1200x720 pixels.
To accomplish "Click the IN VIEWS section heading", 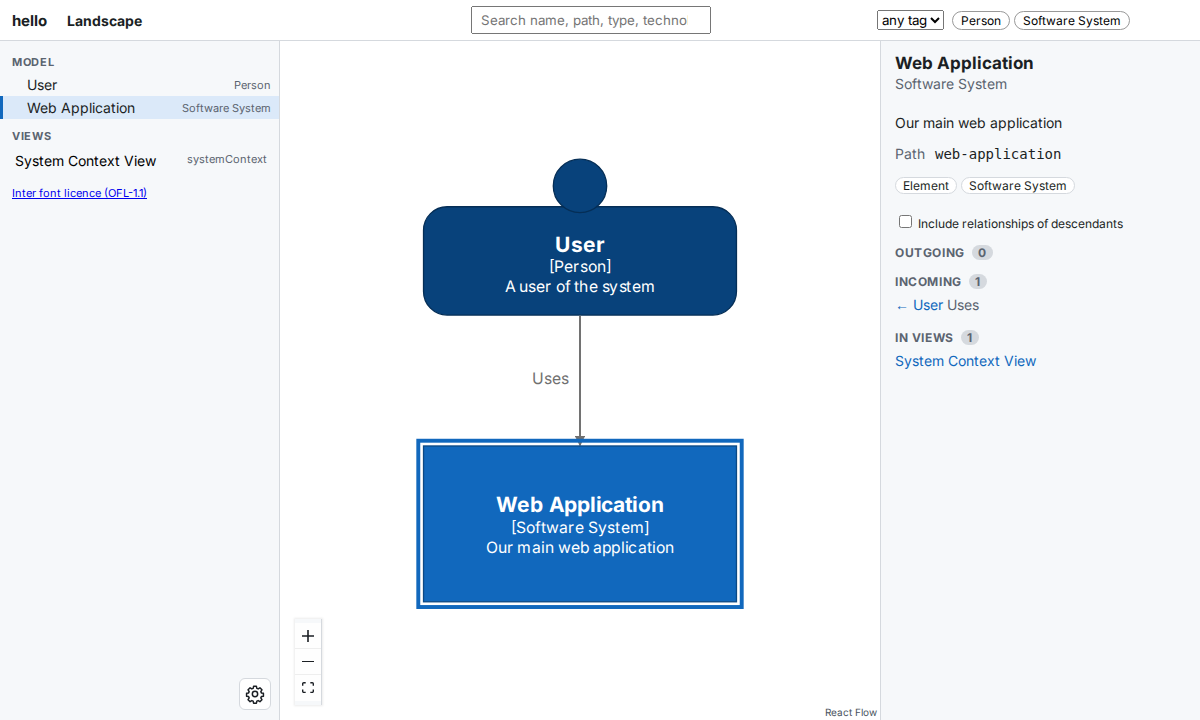I will (924, 338).
